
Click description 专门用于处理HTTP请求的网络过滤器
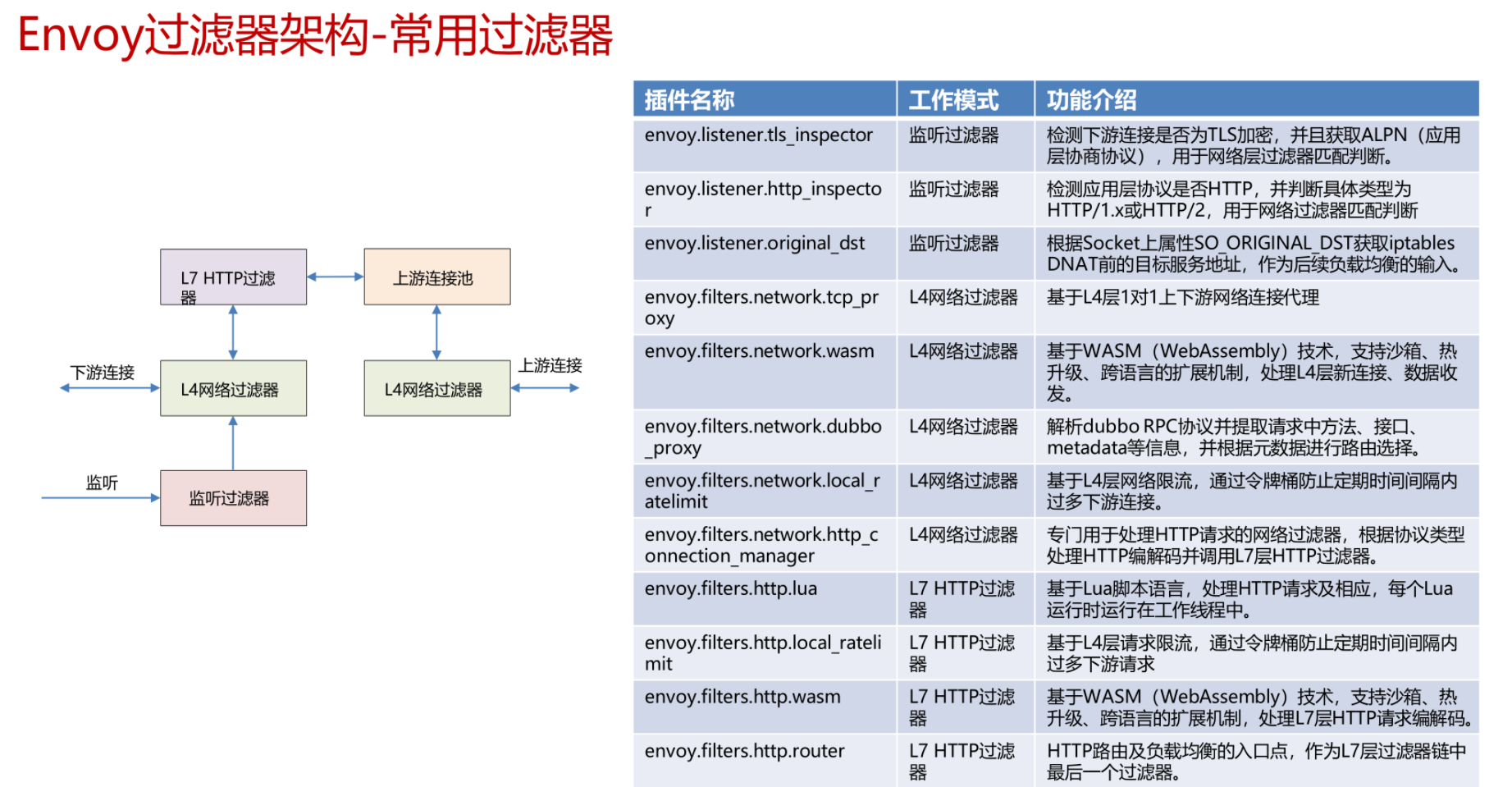(1257, 546)
